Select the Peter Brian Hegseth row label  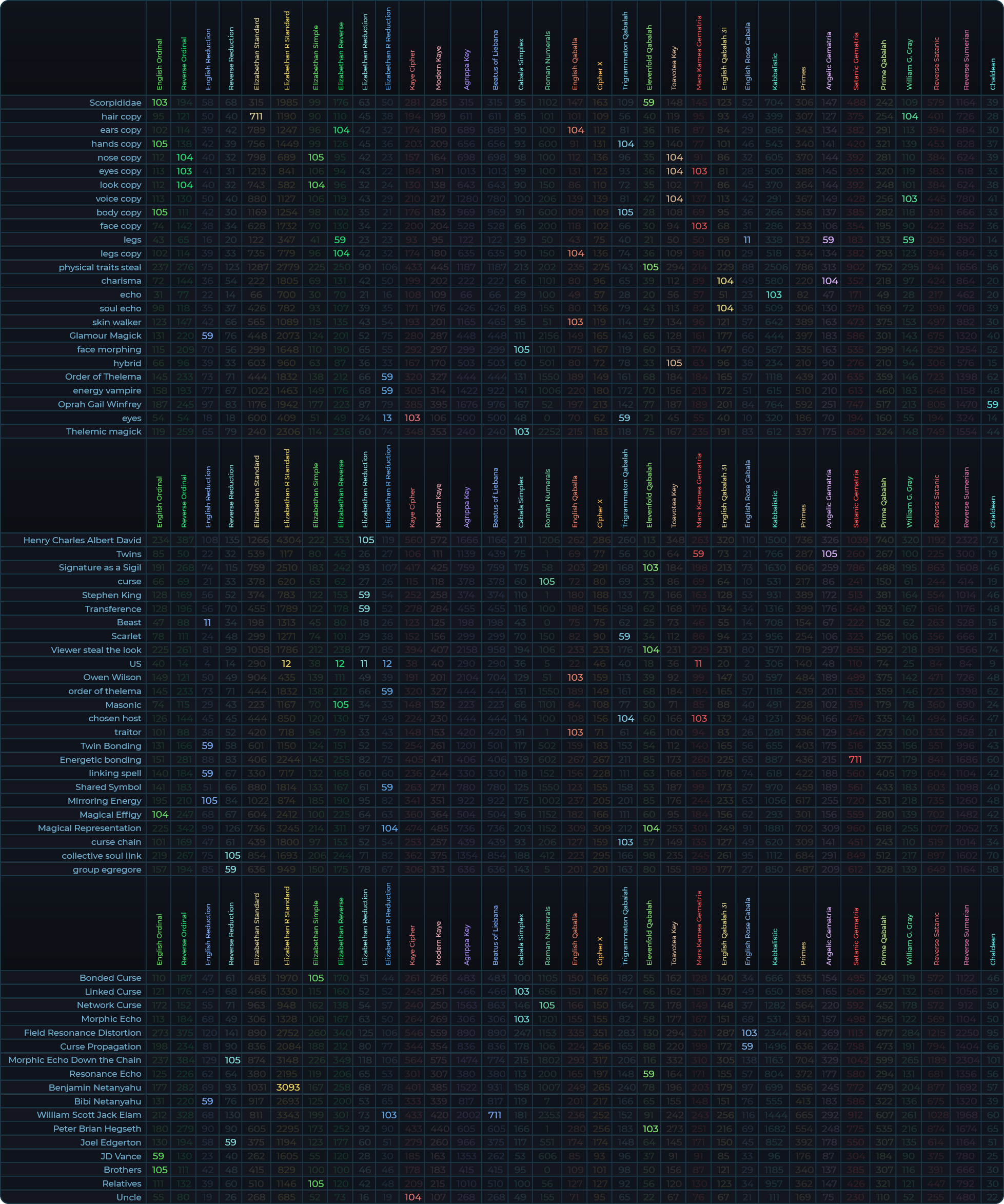[x=97, y=1128]
